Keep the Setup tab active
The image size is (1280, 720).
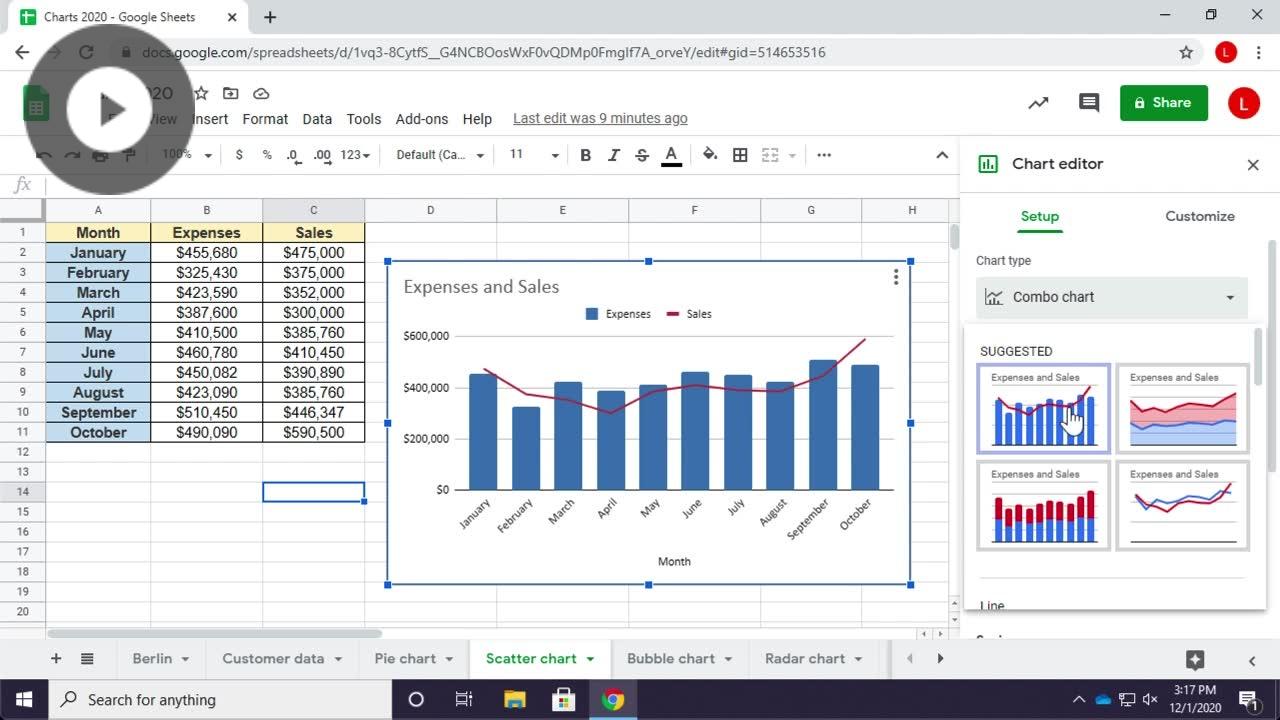coord(1040,216)
